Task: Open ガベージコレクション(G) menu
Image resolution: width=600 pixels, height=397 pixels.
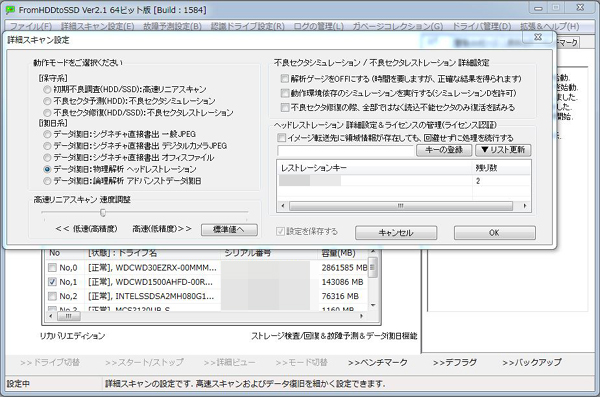Action: pos(398,26)
